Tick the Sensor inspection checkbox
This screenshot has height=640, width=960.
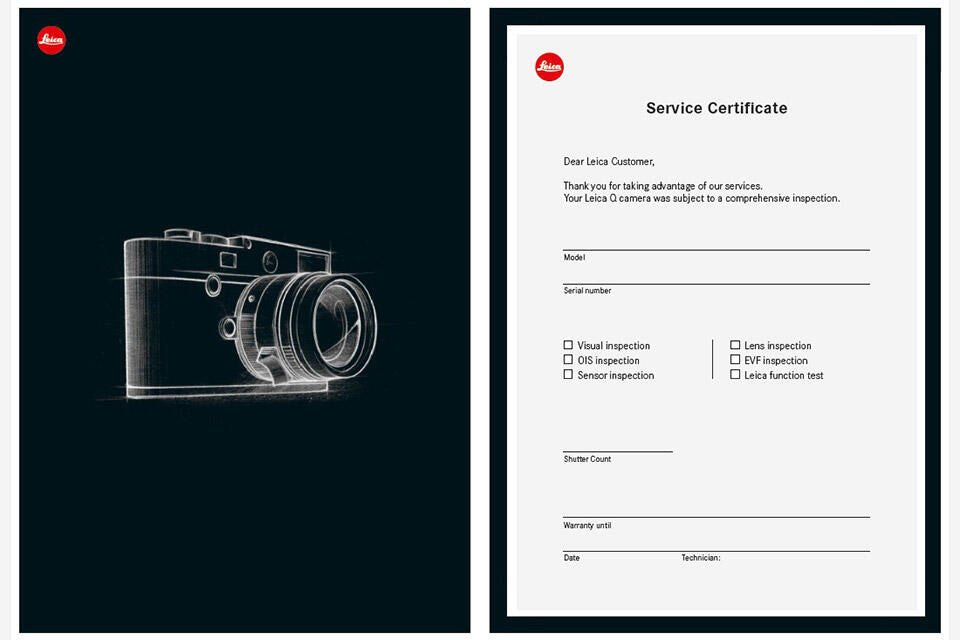point(568,374)
